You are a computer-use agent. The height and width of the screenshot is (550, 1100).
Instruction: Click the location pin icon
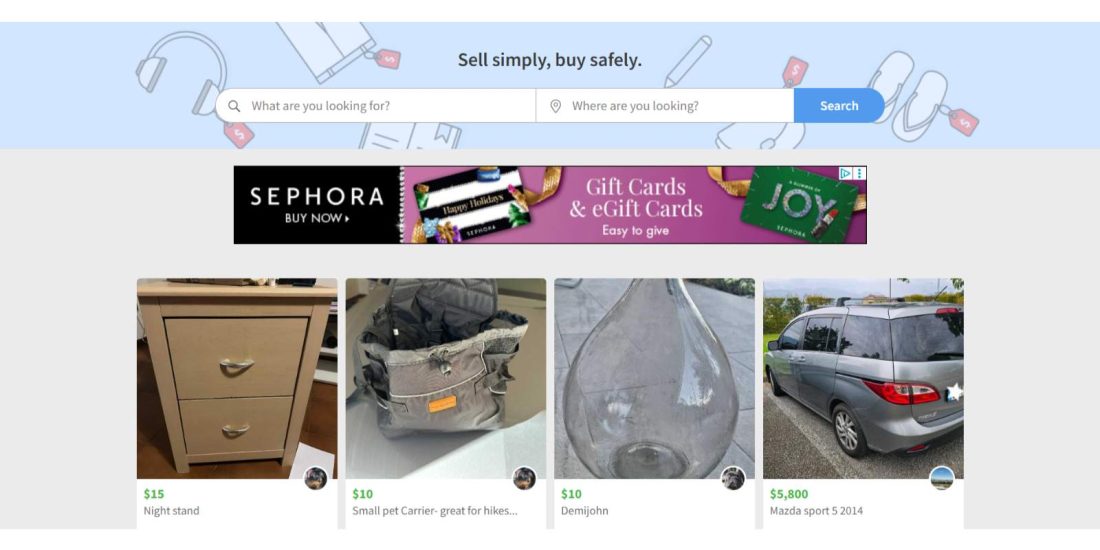tap(555, 106)
